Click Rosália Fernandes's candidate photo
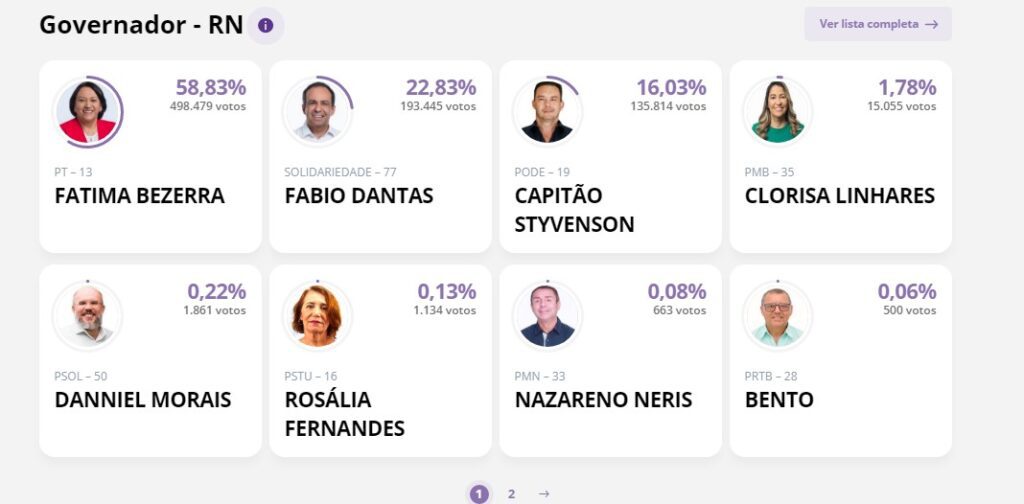Viewport: 1024px width, 504px height. click(x=318, y=316)
